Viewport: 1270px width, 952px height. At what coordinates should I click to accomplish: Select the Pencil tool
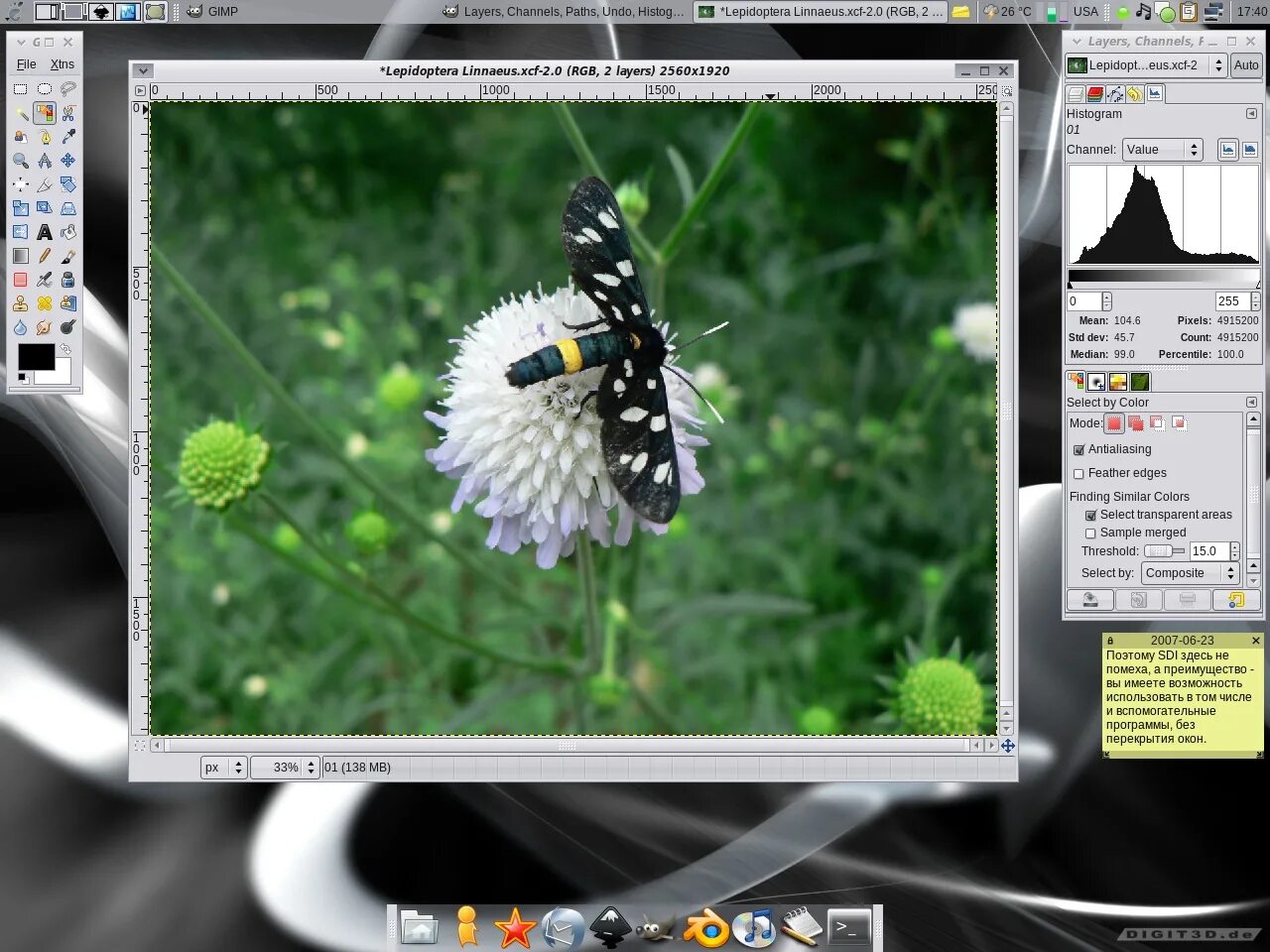44,256
